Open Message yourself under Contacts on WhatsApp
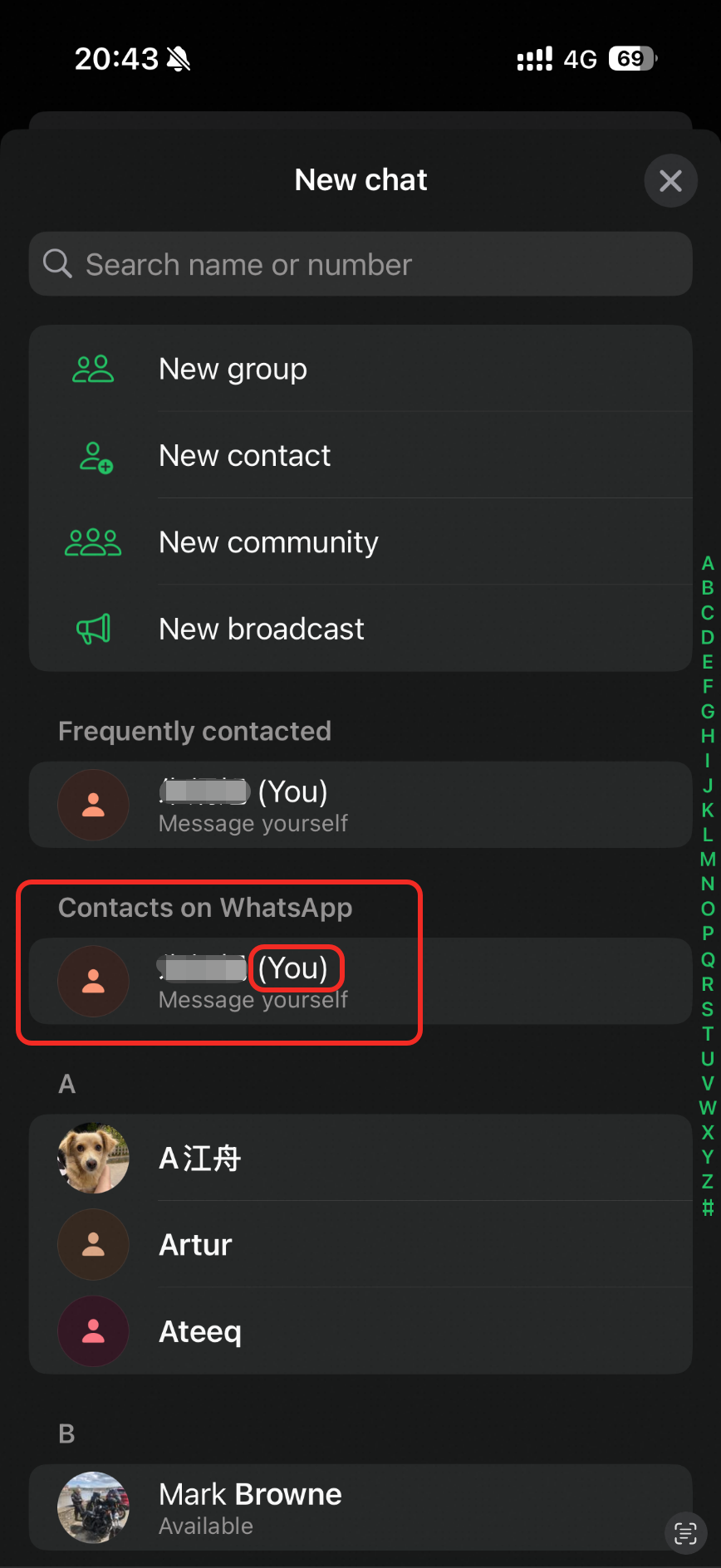721x1568 pixels. click(360, 981)
